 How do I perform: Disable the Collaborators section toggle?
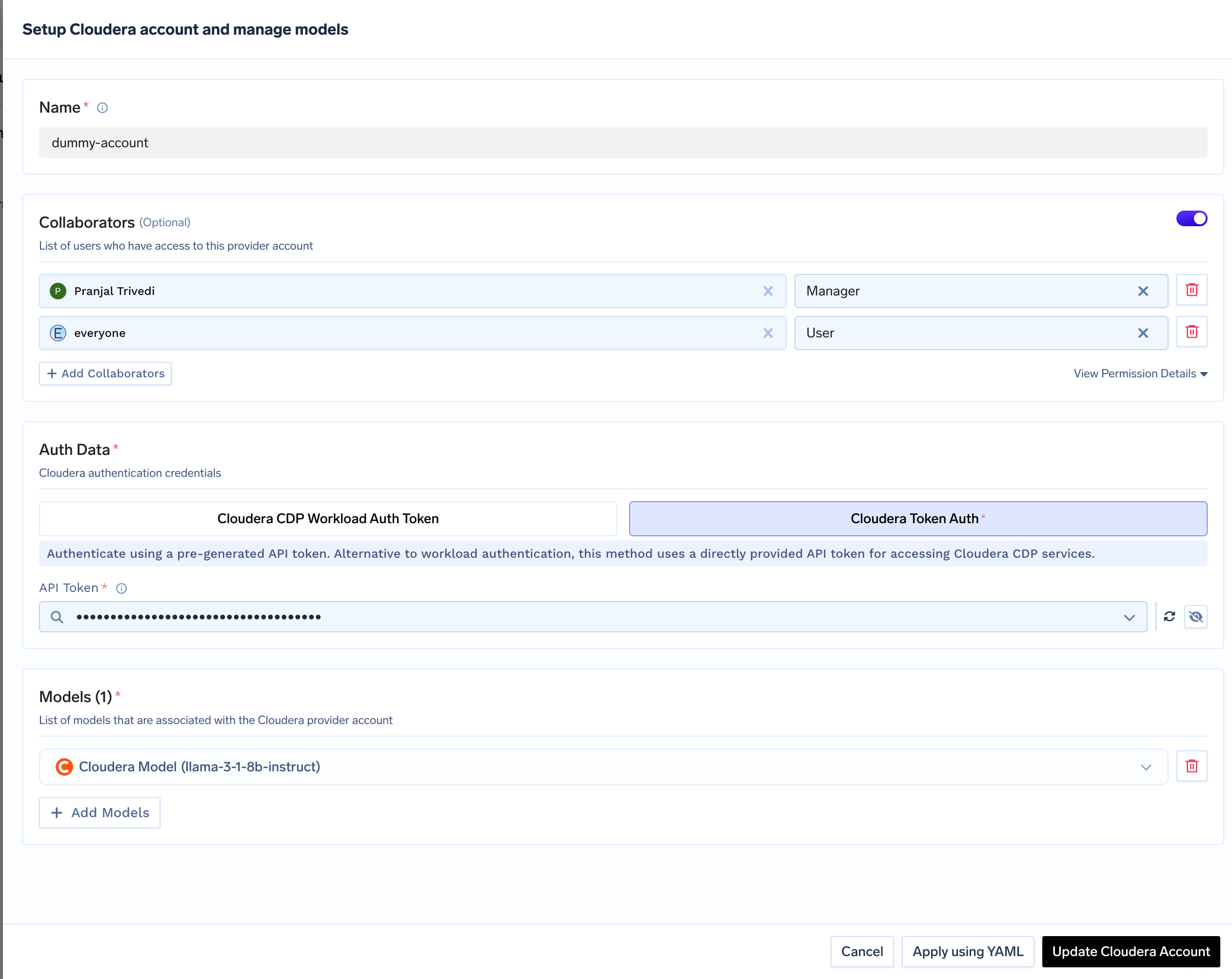point(1192,218)
